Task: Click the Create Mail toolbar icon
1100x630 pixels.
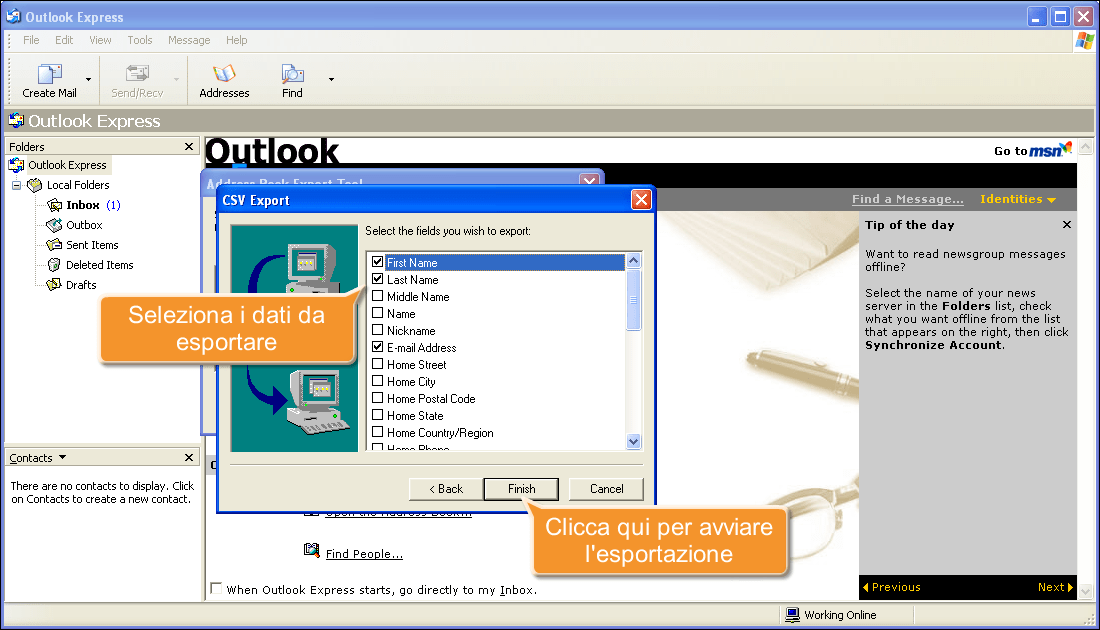Action: (x=49, y=74)
